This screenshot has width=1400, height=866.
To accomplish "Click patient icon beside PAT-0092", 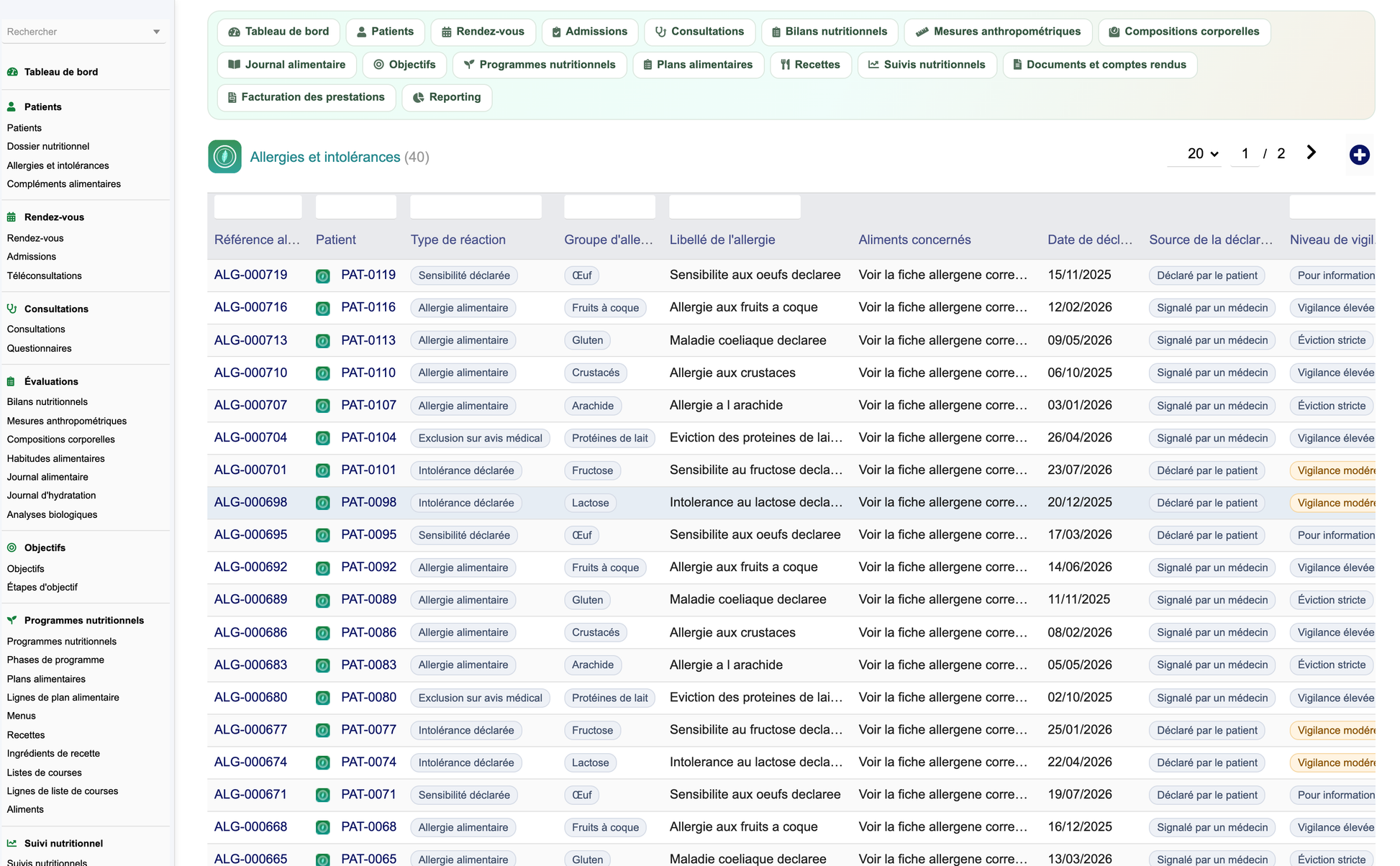I will coord(323,568).
